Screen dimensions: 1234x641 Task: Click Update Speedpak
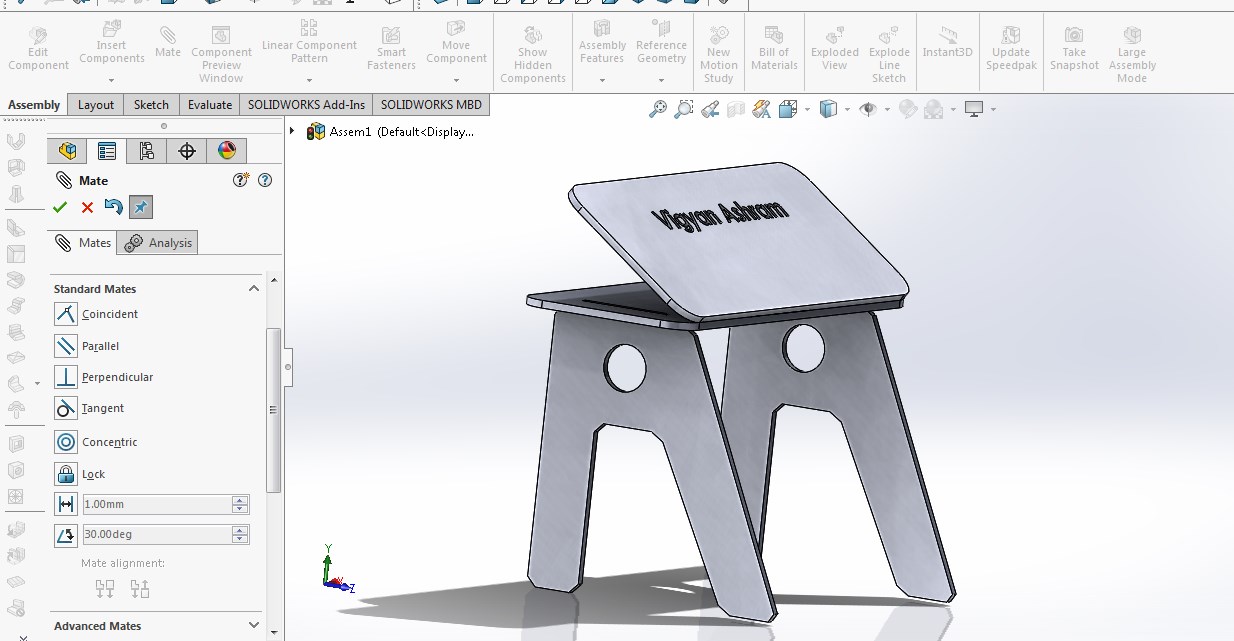coord(1011,49)
